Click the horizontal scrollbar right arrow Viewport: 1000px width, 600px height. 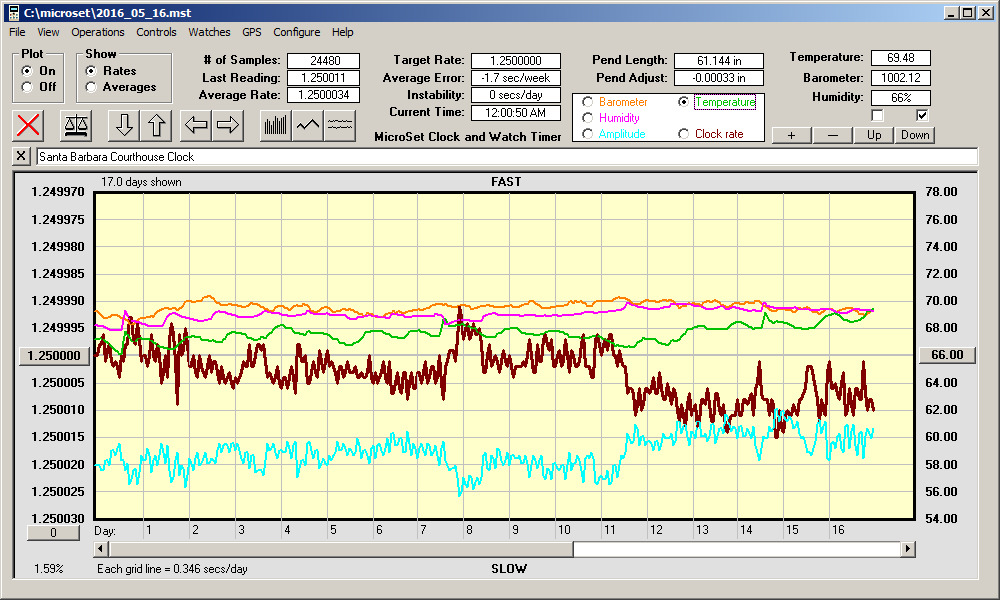pos(908,549)
